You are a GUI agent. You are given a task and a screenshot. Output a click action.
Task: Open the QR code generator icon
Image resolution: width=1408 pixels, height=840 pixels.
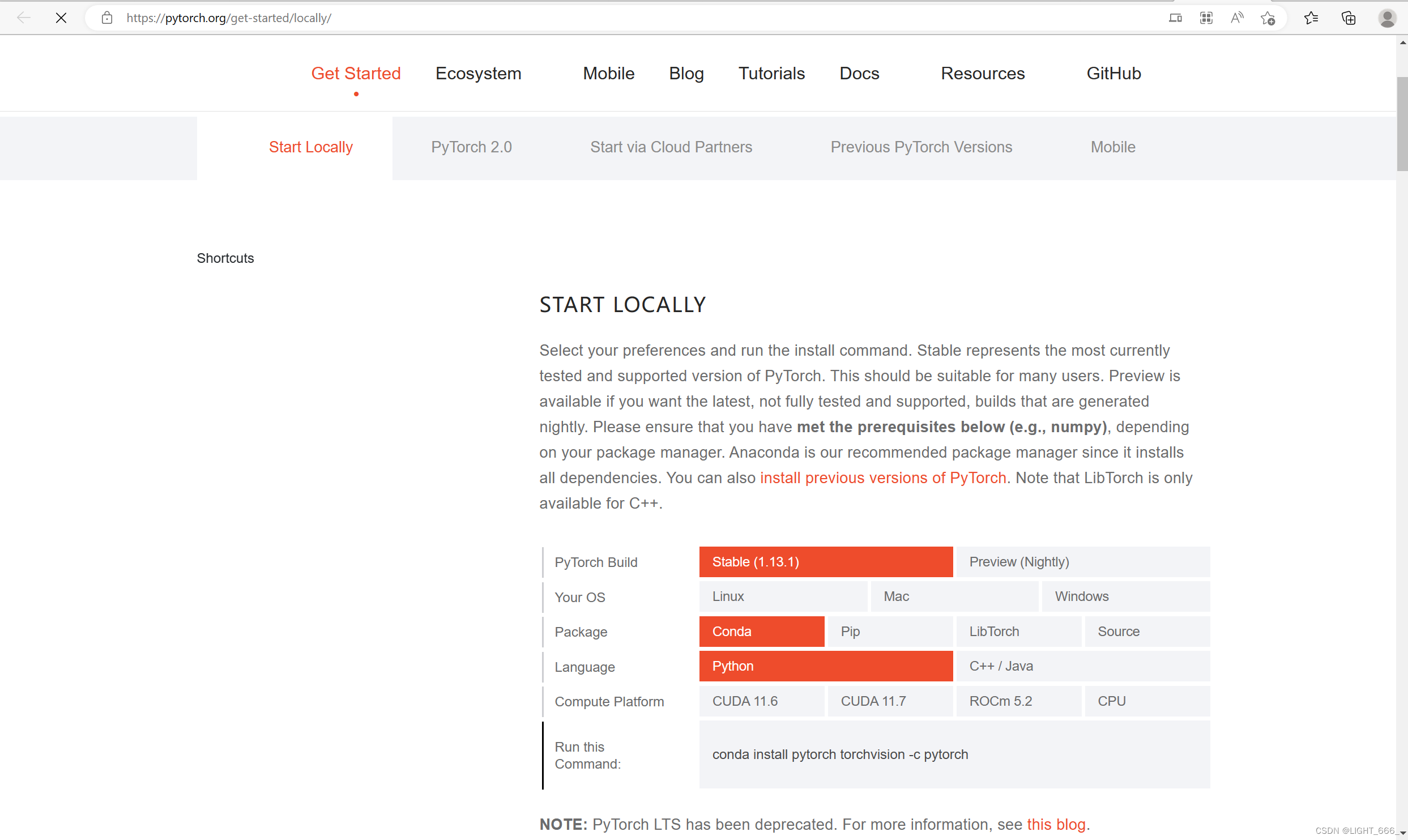(x=1206, y=18)
